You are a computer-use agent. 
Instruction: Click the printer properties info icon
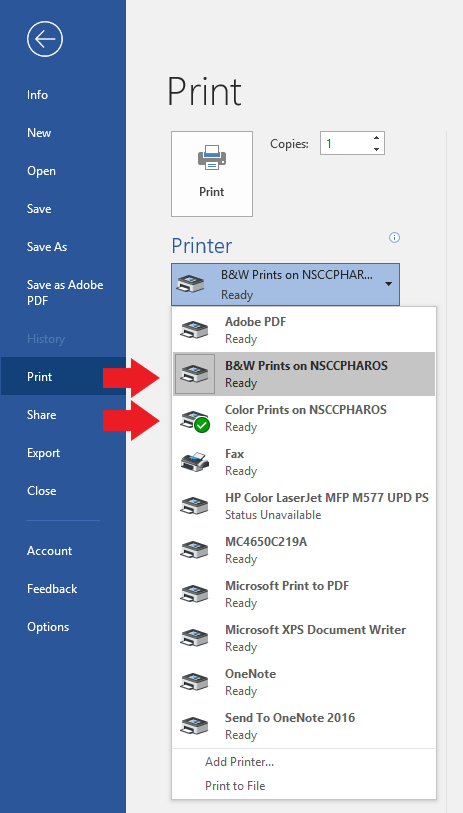395,238
